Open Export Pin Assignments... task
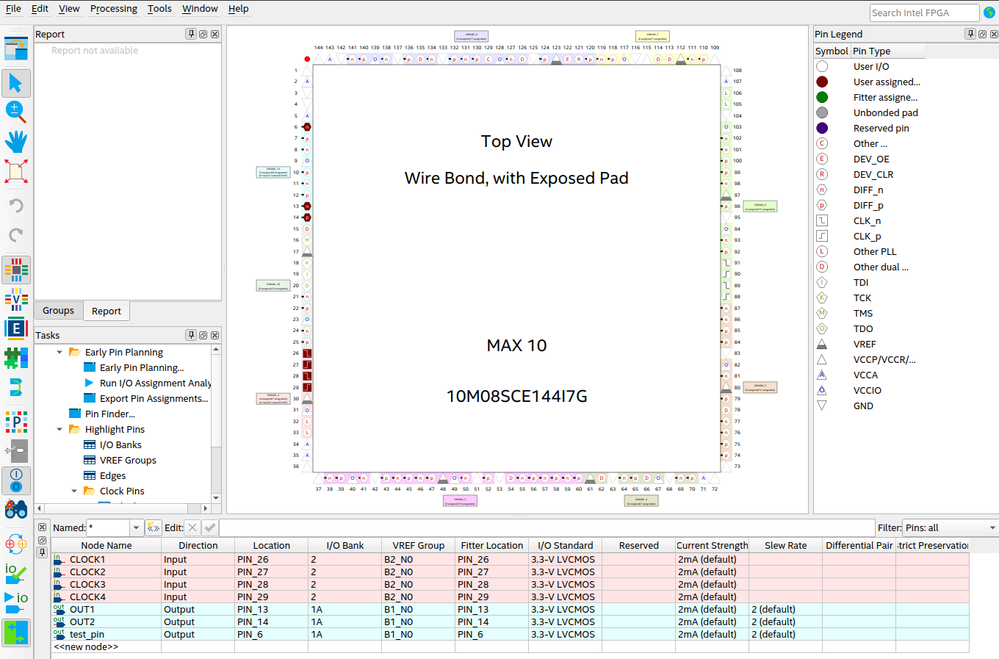 pyautogui.click(x=154, y=398)
